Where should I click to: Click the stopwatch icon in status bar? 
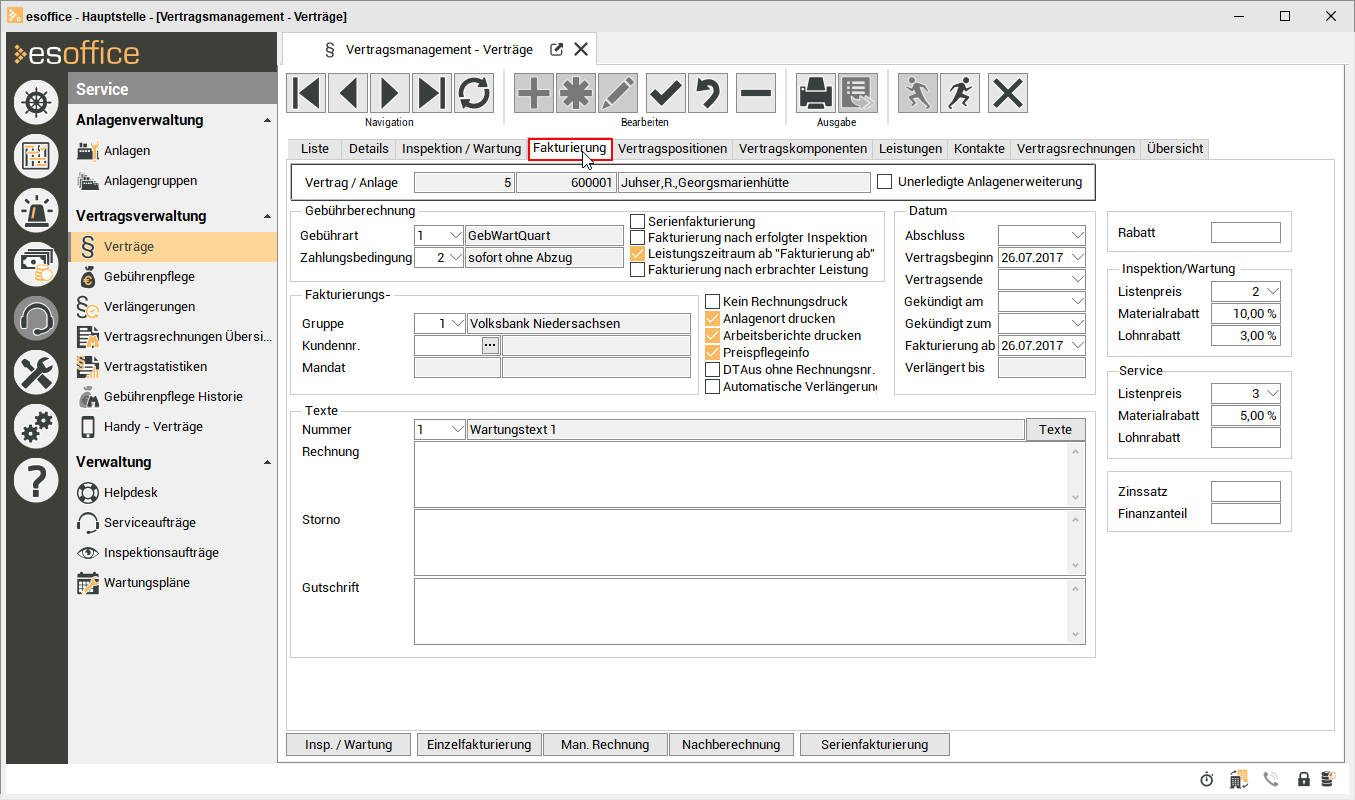(1207, 779)
